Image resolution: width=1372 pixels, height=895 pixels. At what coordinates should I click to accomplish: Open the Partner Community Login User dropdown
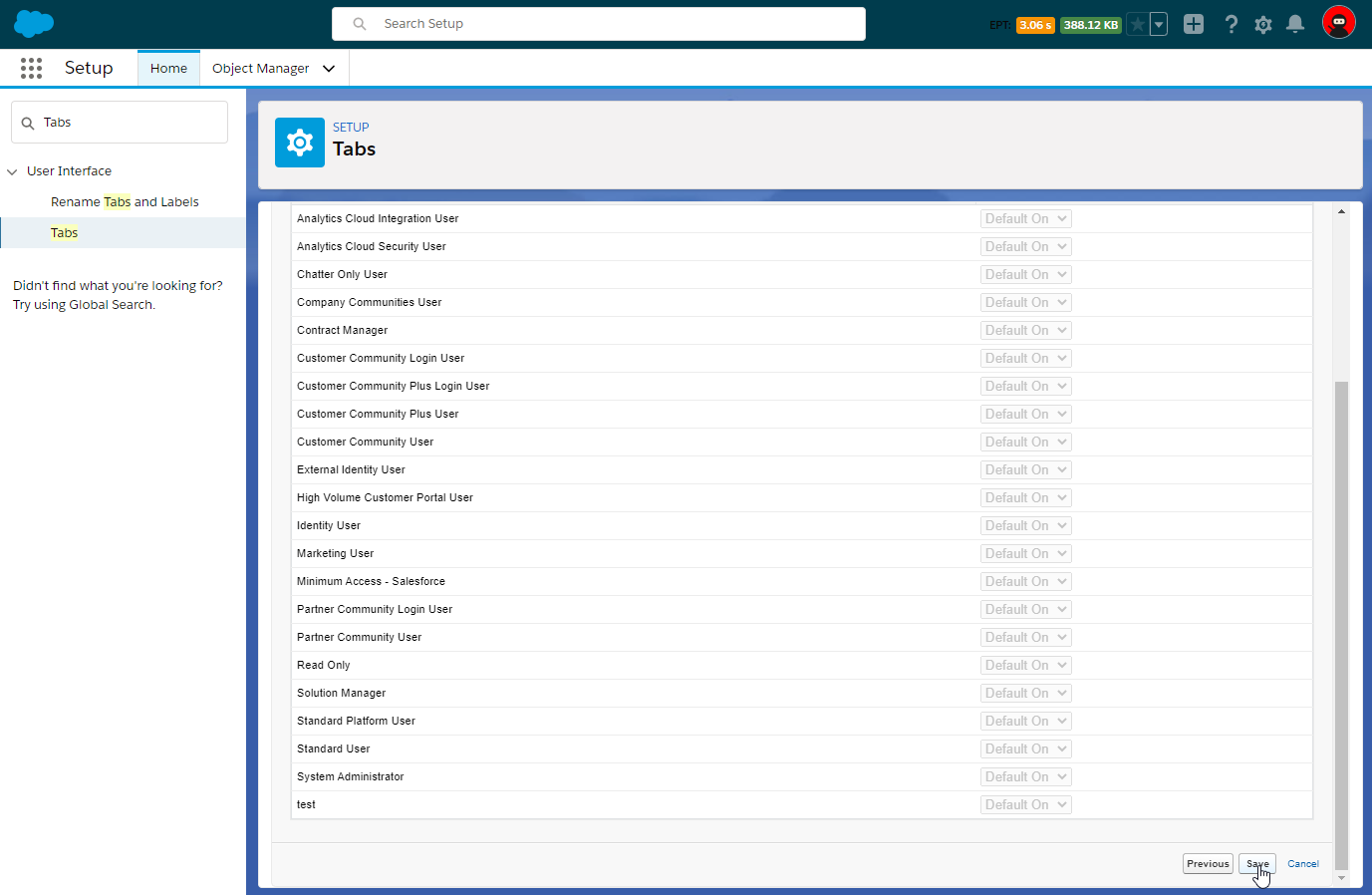coord(1025,609)
